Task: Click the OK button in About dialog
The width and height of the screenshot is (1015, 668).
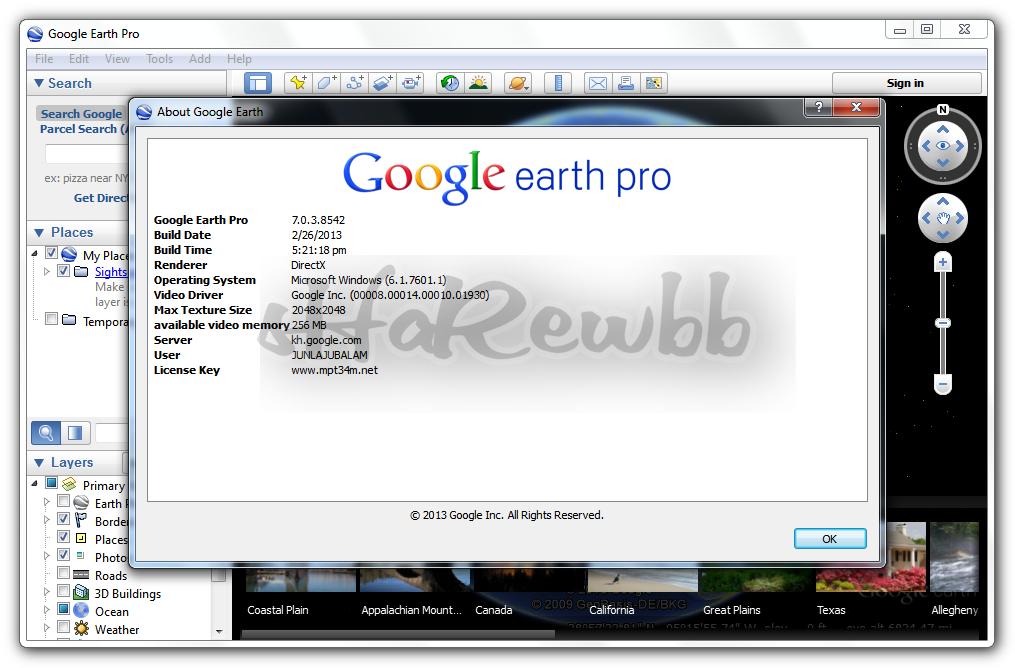Action: (830, 538)
